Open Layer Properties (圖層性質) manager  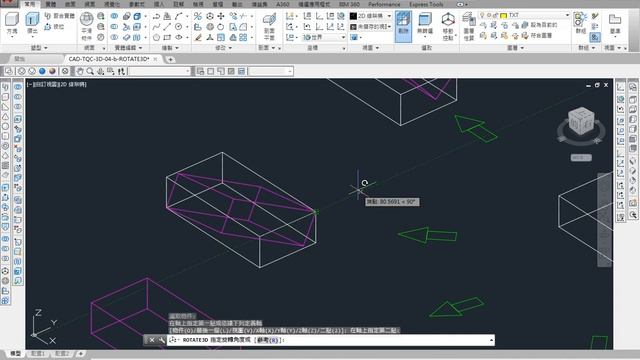click(469, 26)
